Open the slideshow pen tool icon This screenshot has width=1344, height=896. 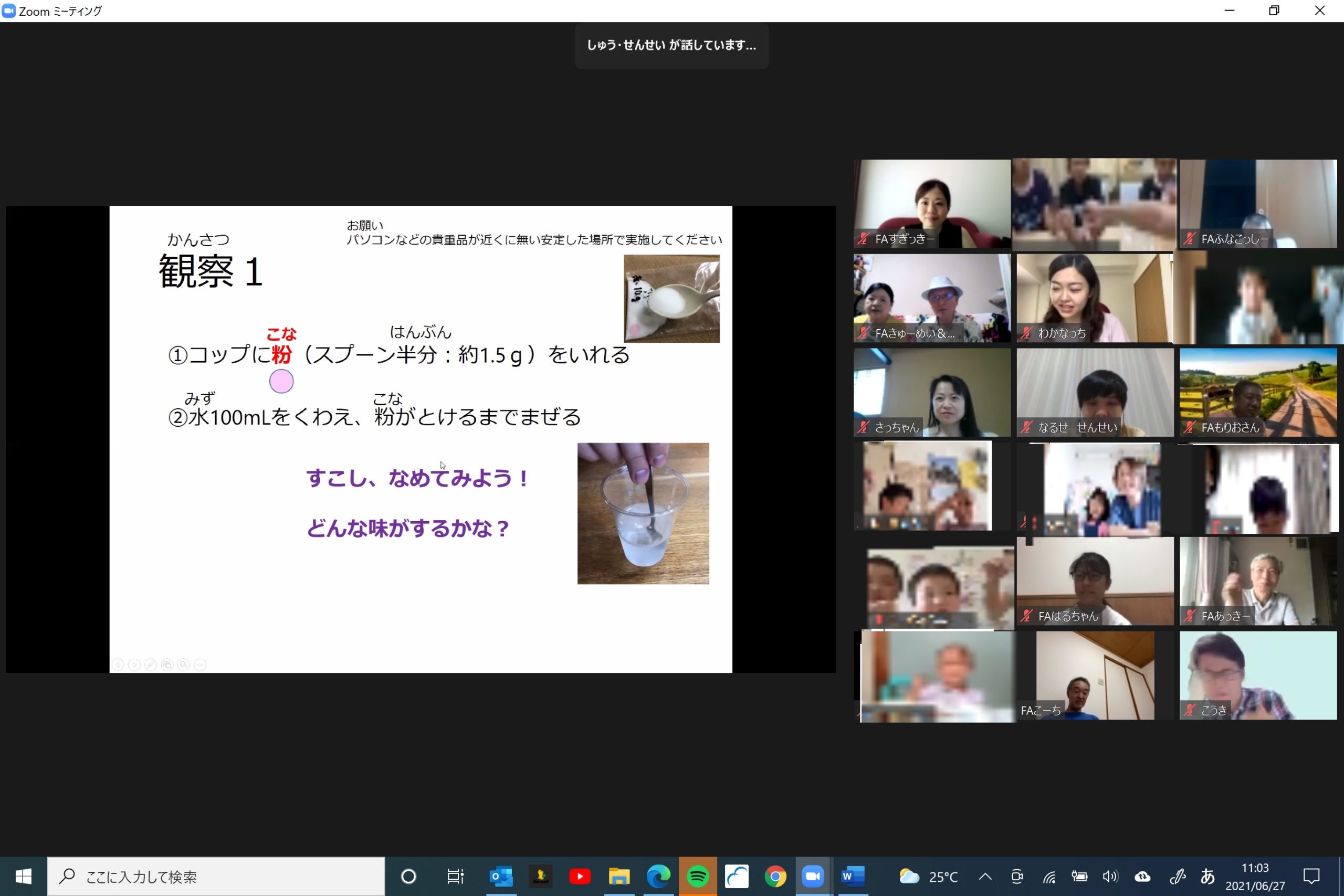151,665
